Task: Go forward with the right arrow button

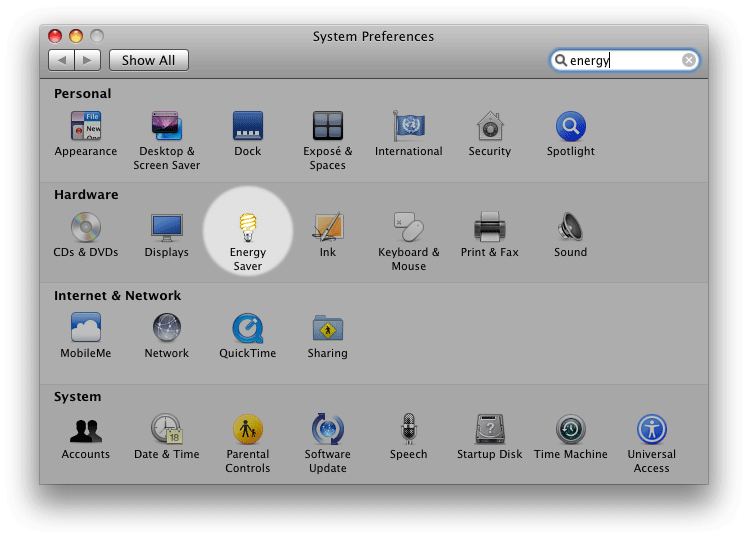Action: pos(87,61)
